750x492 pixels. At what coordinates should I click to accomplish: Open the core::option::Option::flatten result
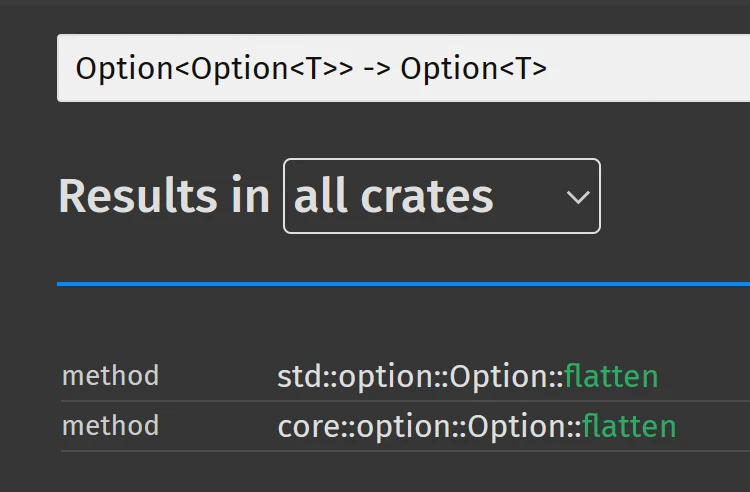pyautogui.click(x=476, y=426)
